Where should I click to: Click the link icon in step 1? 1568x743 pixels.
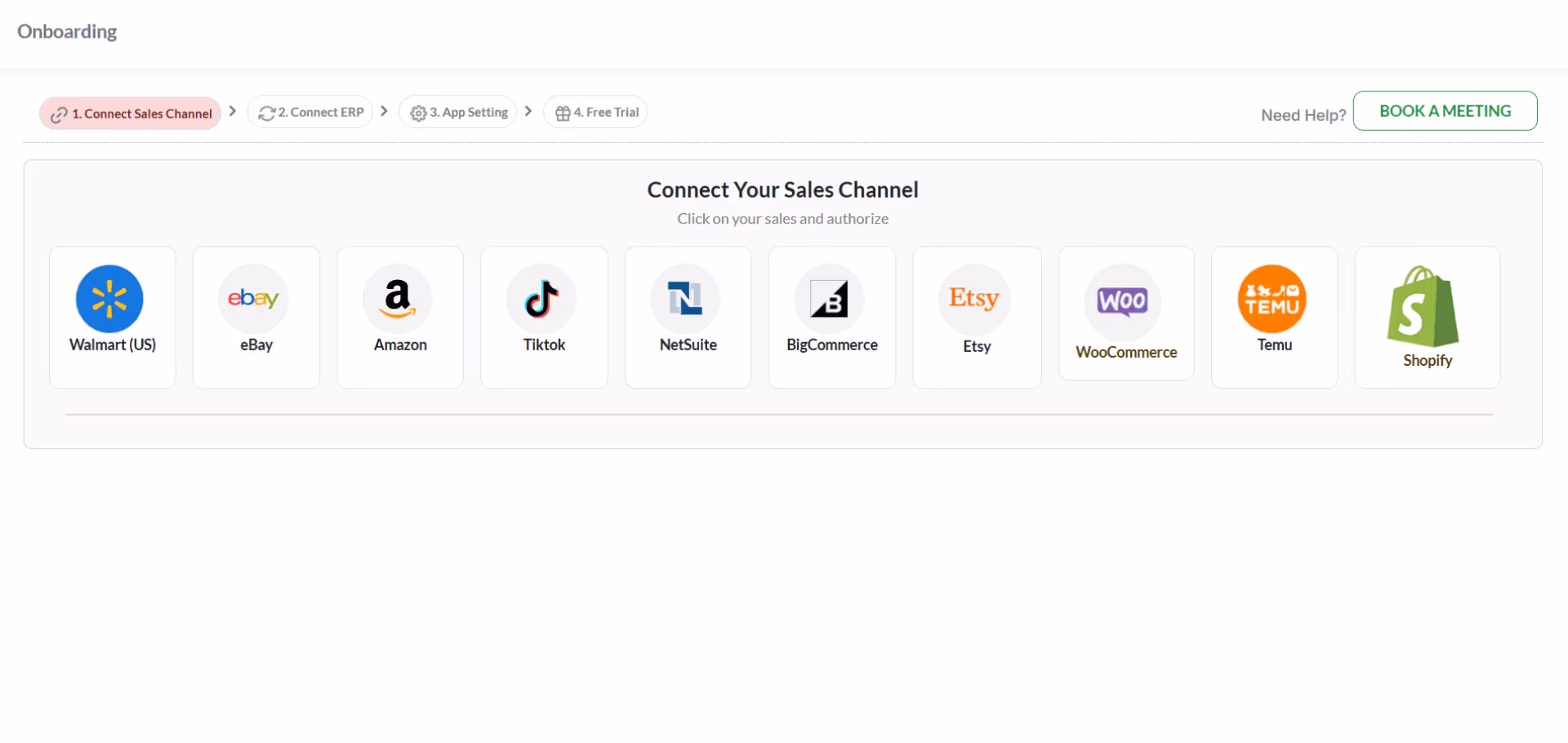[x=58, y=113]
